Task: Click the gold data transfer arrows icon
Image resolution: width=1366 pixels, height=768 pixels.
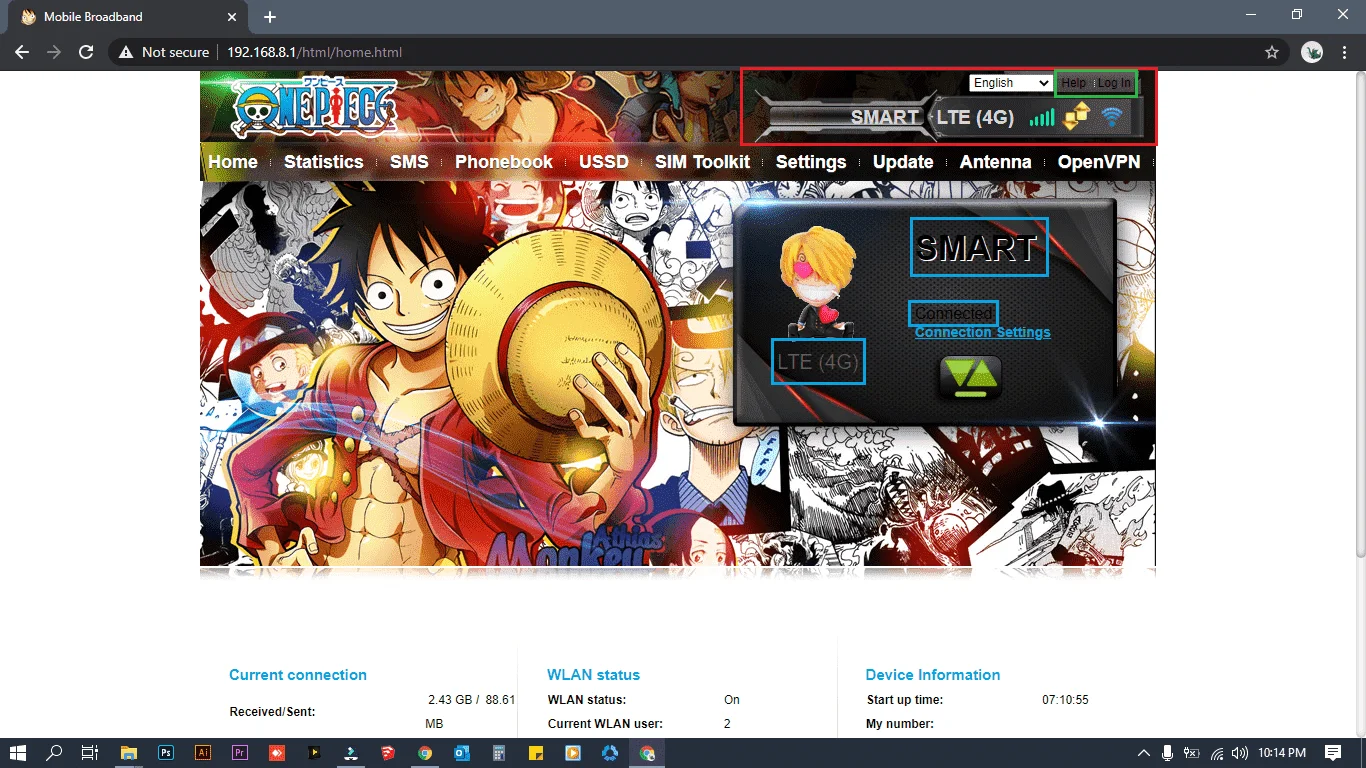Action: (x=1076, y=117)
